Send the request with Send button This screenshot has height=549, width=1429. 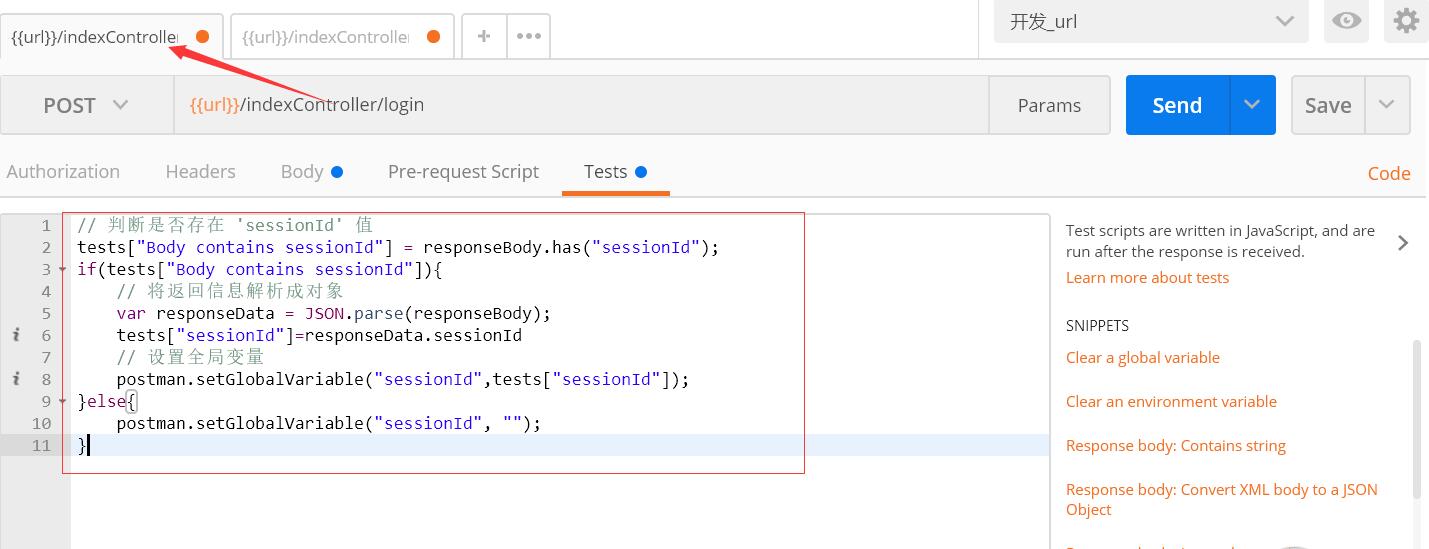1177,105
